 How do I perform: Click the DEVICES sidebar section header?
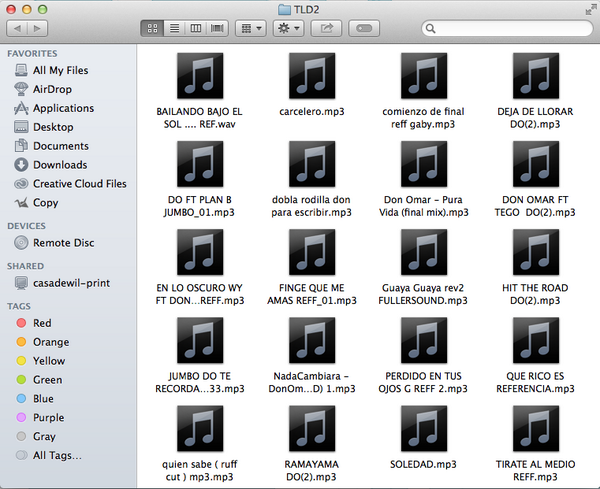pos(26,226)
